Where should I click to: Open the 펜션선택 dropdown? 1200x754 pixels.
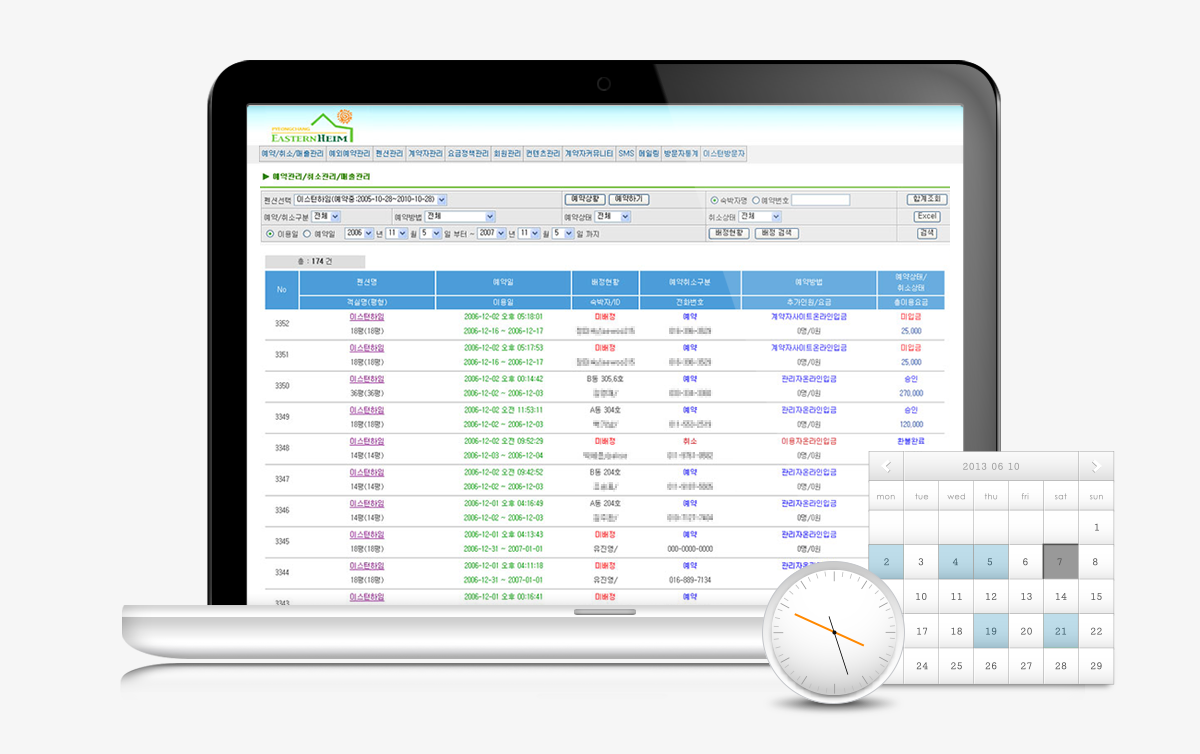click(442, 200)
